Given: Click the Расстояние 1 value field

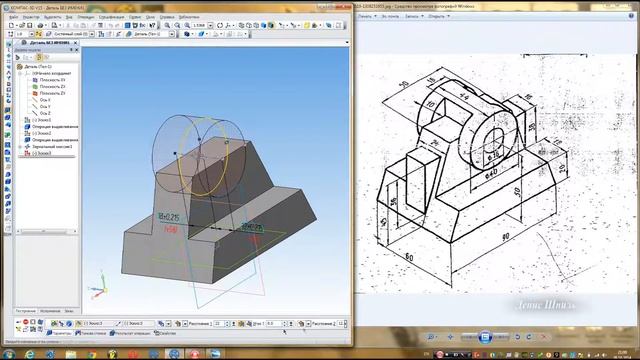Looking at the screenshot, I should (x=219, y=324).
